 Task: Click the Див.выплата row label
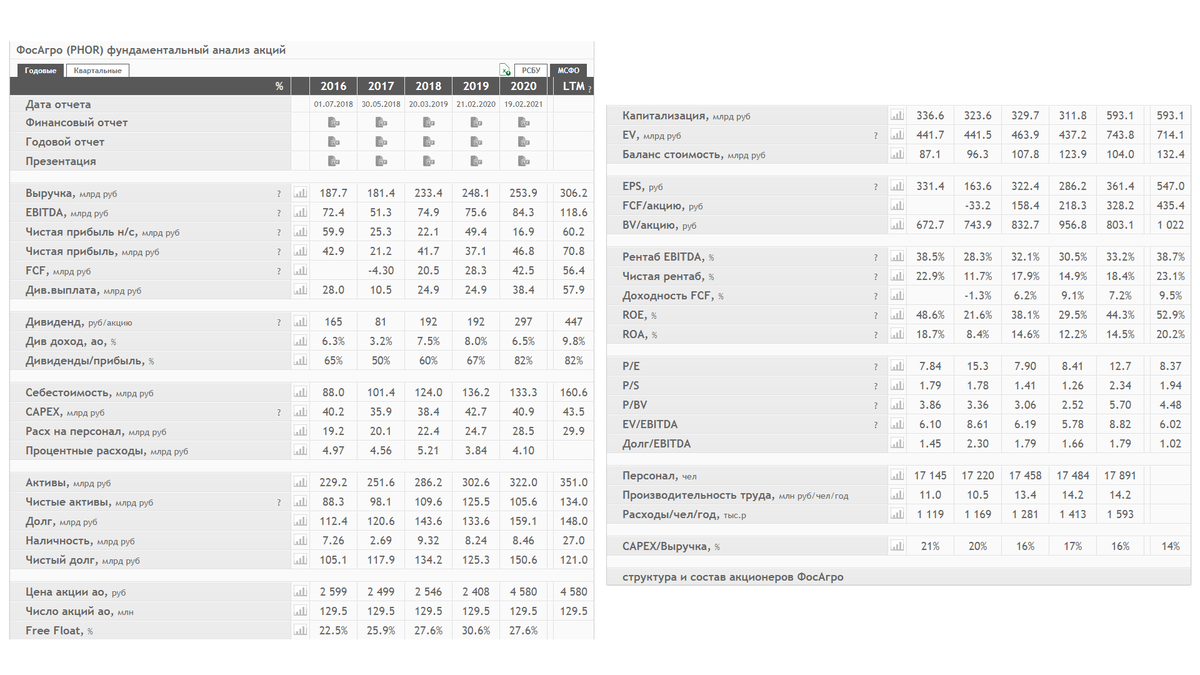tap(83, 290)
